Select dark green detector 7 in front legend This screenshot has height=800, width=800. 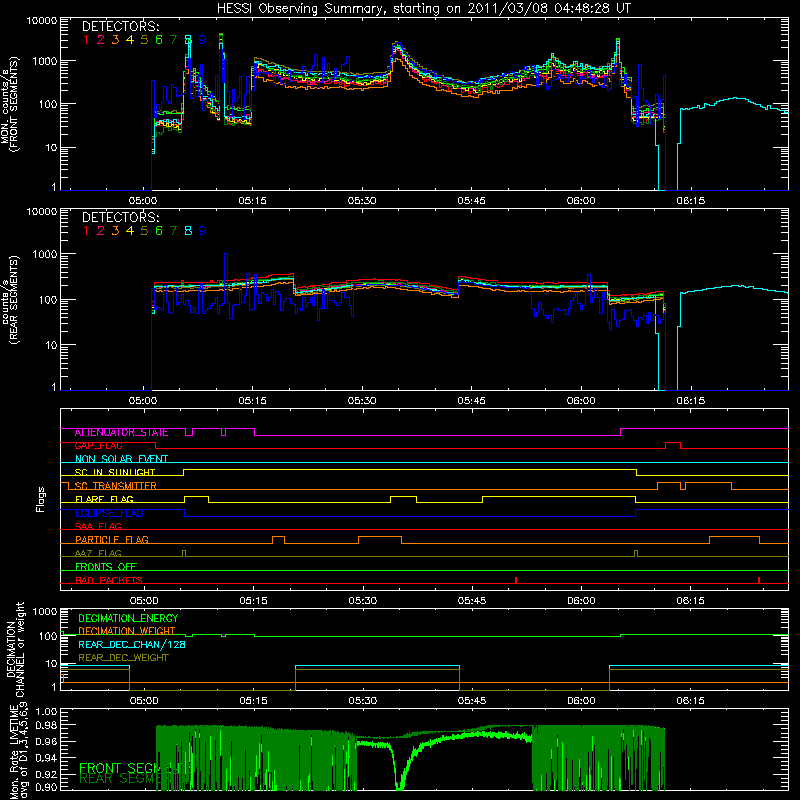(x=173, y=40)
